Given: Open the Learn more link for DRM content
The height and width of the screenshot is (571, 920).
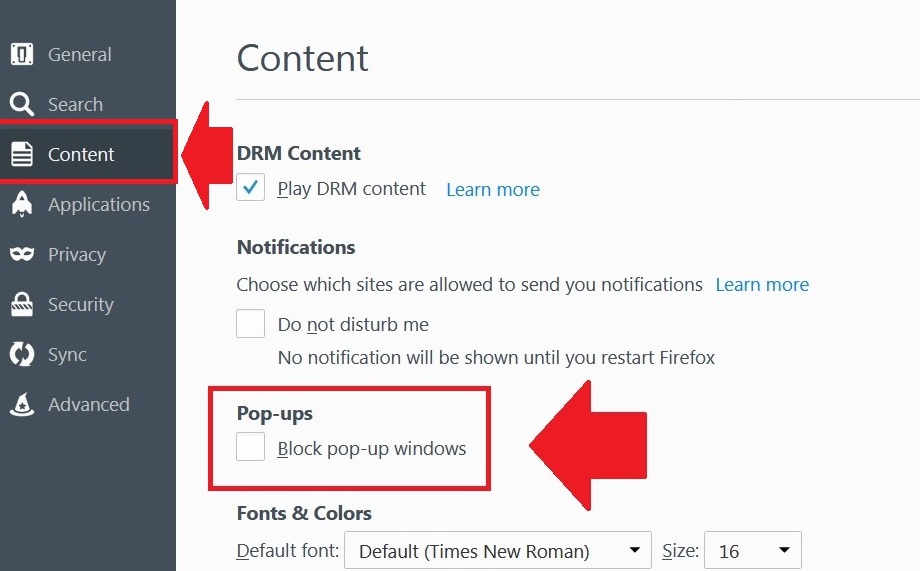Looking at the screenshot, I should pyautogui.click(x=492, y=189).
